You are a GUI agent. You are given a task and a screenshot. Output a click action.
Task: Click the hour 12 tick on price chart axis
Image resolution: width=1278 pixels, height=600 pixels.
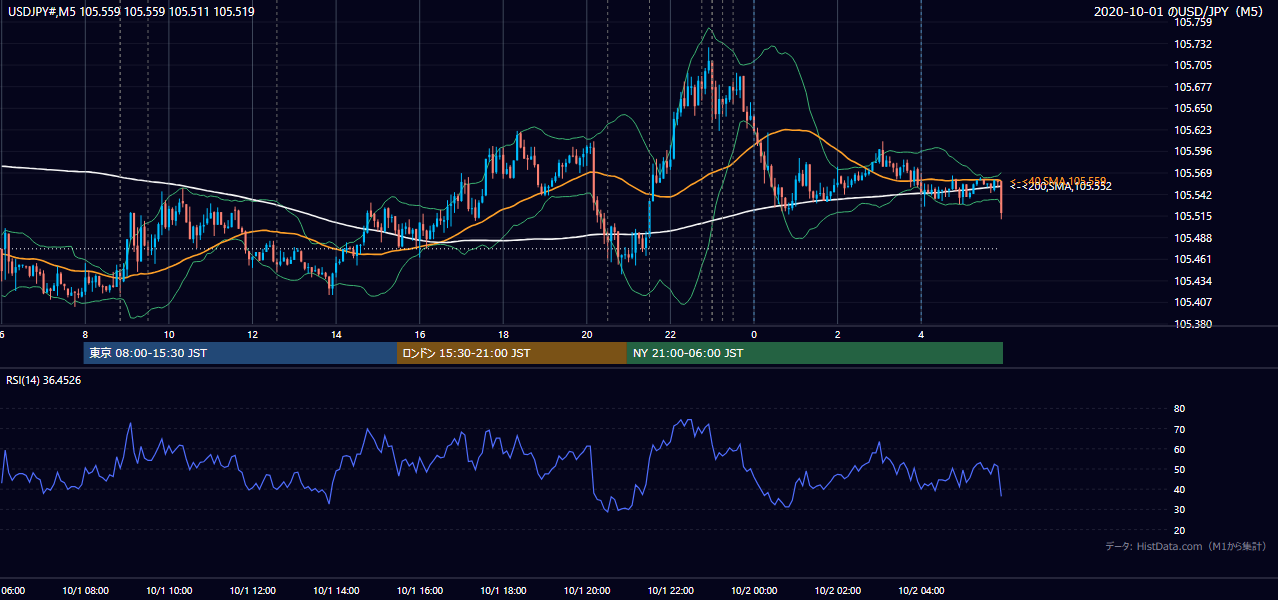252,335
